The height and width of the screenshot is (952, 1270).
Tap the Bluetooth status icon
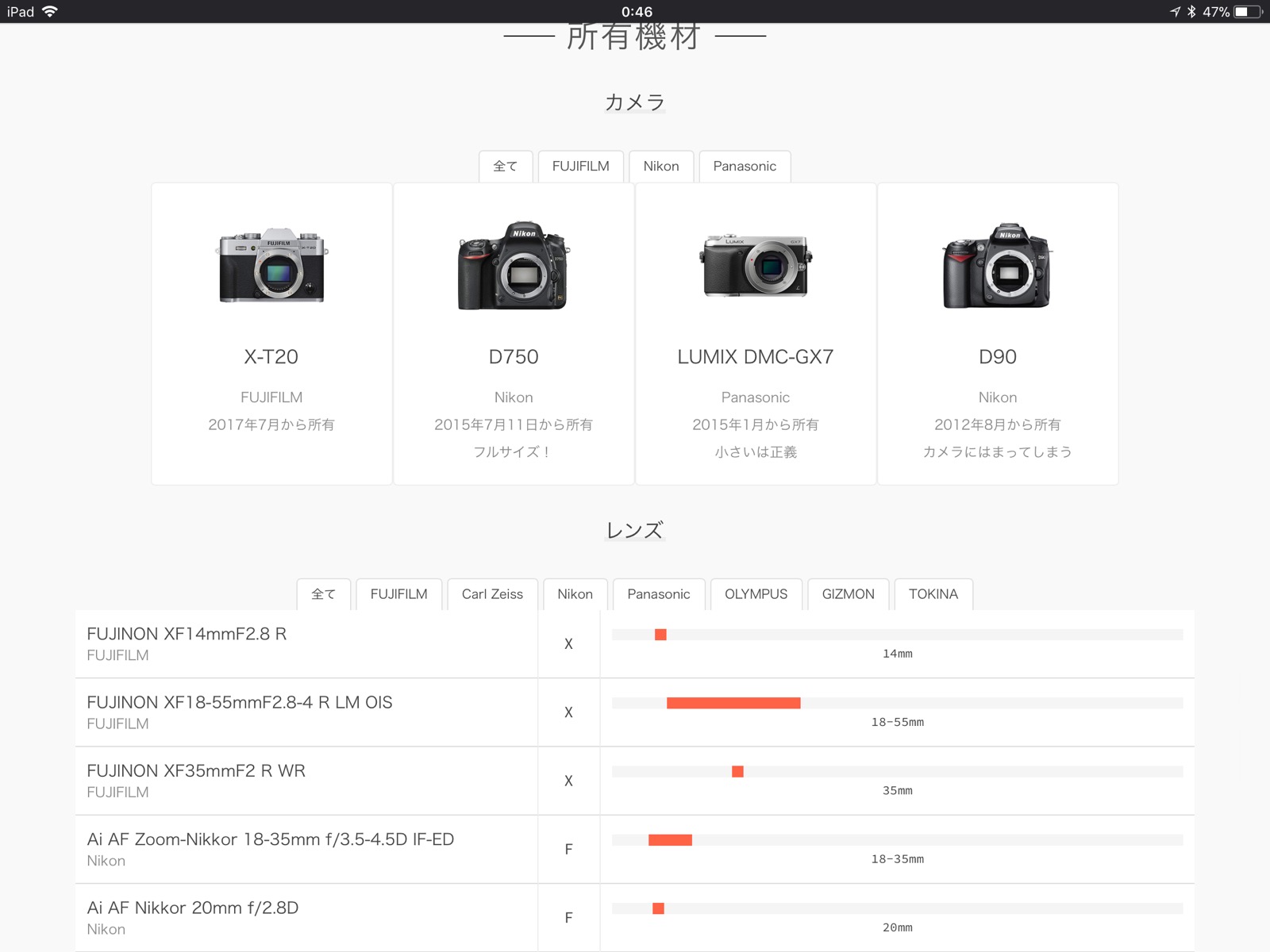click(1191, 11)
